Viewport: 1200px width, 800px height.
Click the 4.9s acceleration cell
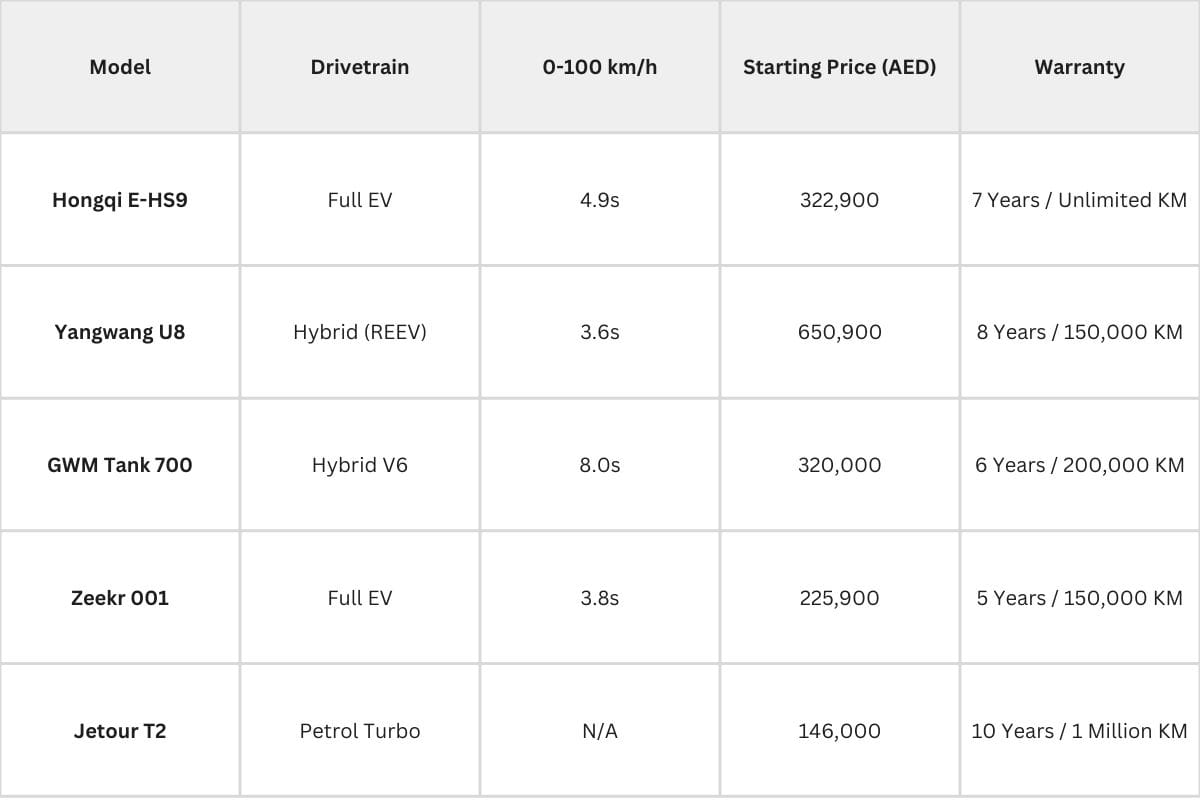pos(600,200)
